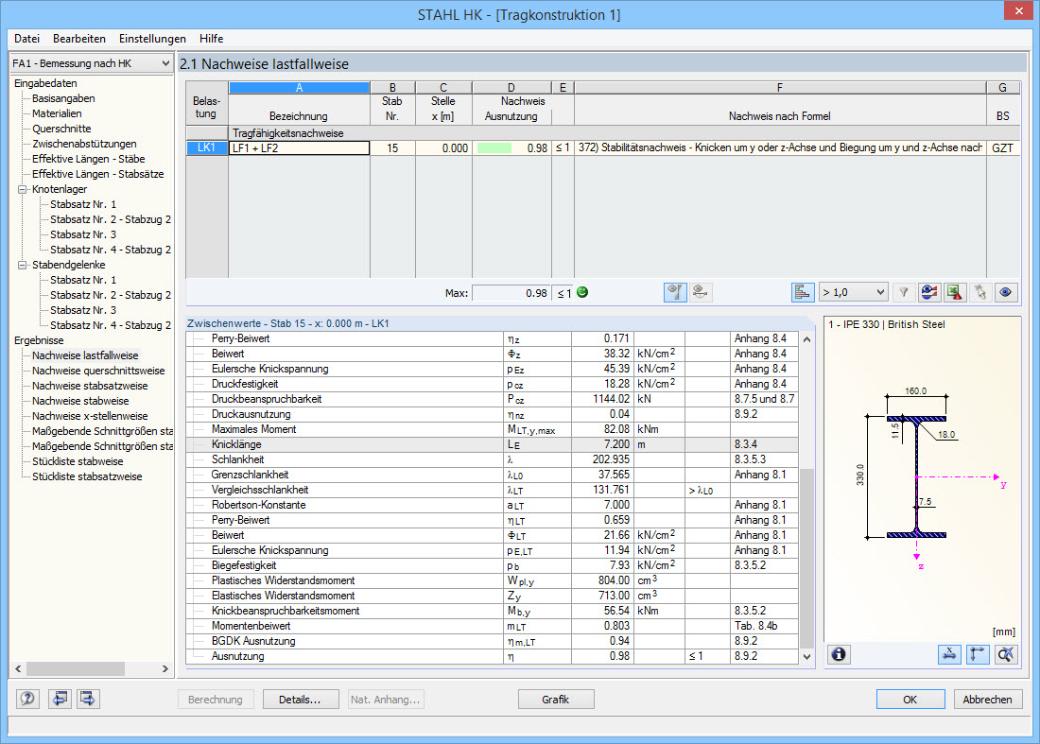Open the 'FA1 - Bemessung nach HK' case dropdown
Screen dimensions: 1040x744
pyautogui.click(x=92, y=63)
